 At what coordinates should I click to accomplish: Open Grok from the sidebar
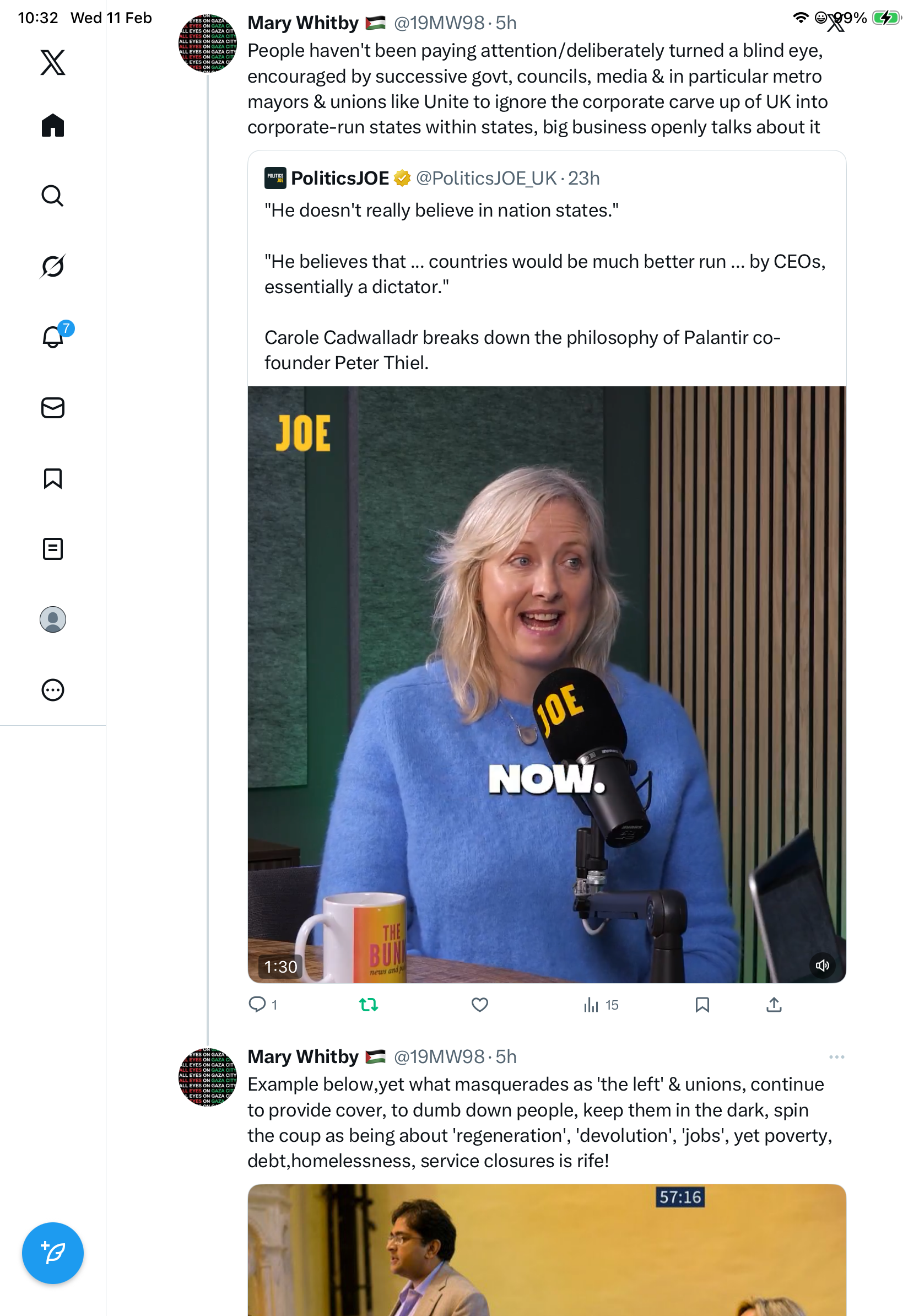click(53, 266)
